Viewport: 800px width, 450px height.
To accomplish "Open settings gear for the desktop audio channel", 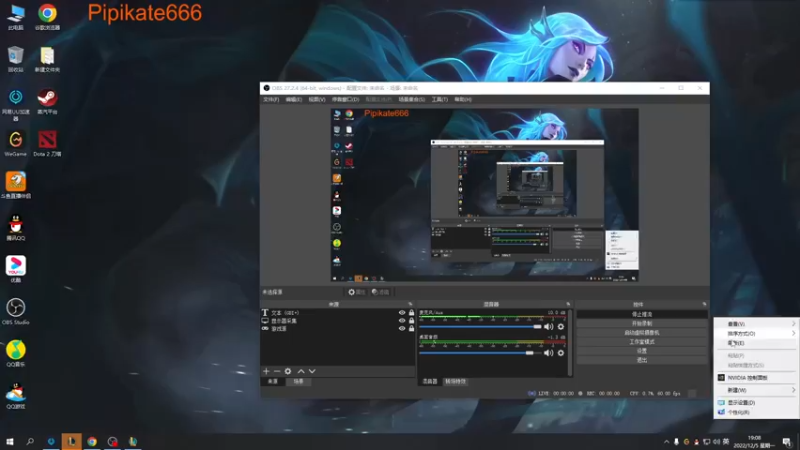I will click(561, 353).
